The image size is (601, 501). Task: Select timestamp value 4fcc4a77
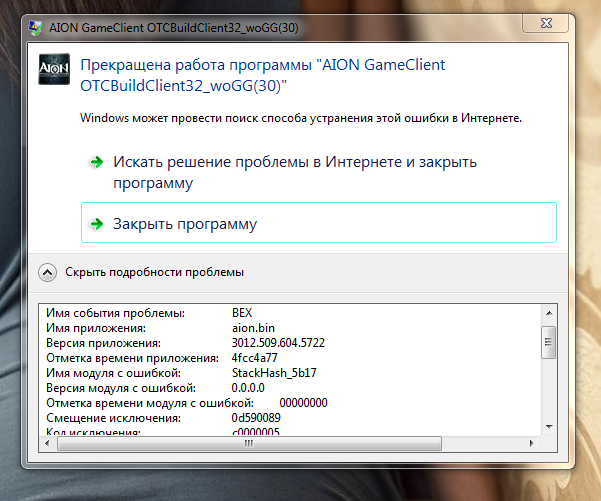pos(255,358)
